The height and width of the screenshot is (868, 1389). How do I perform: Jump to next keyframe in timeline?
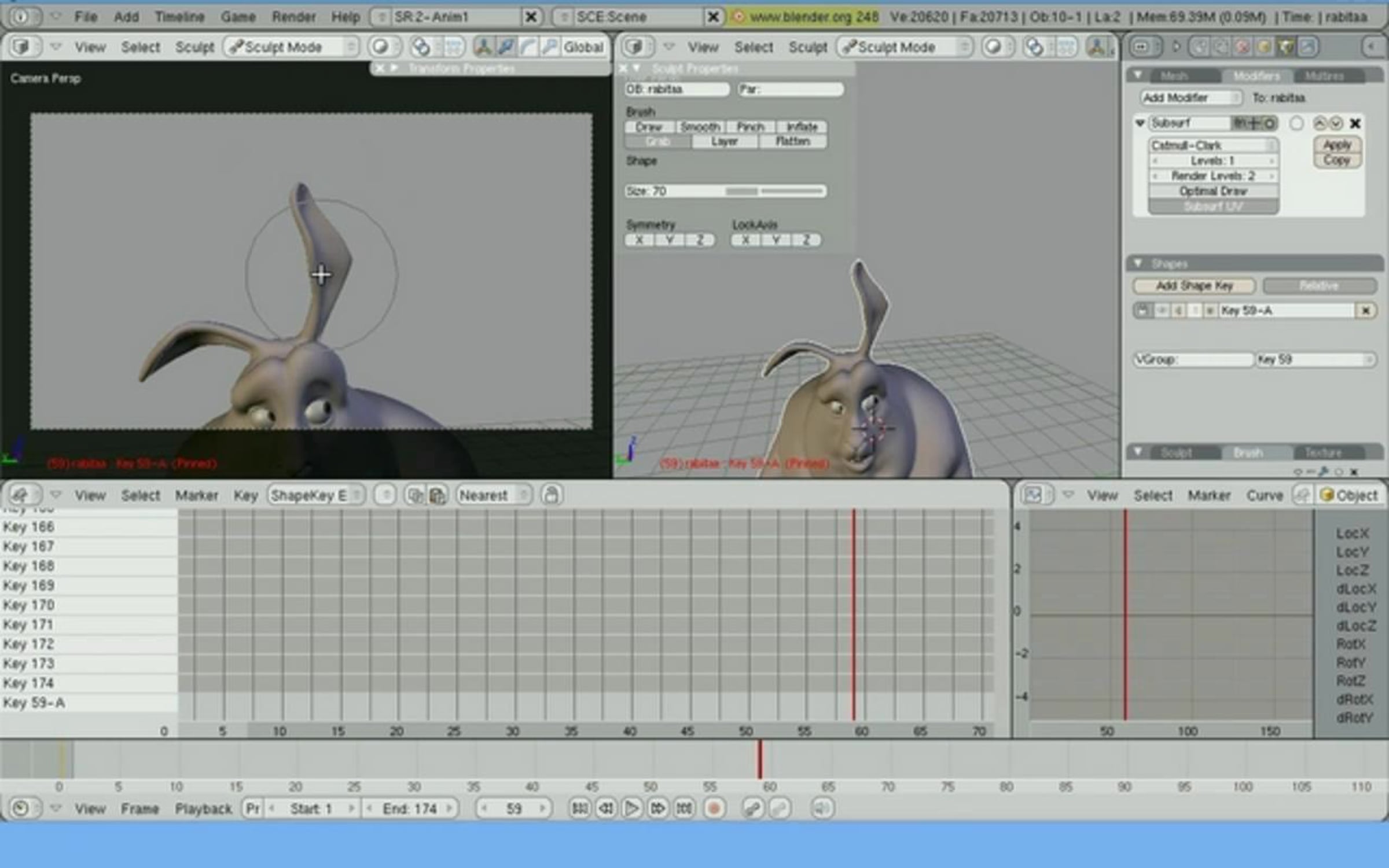click(657, 808)
